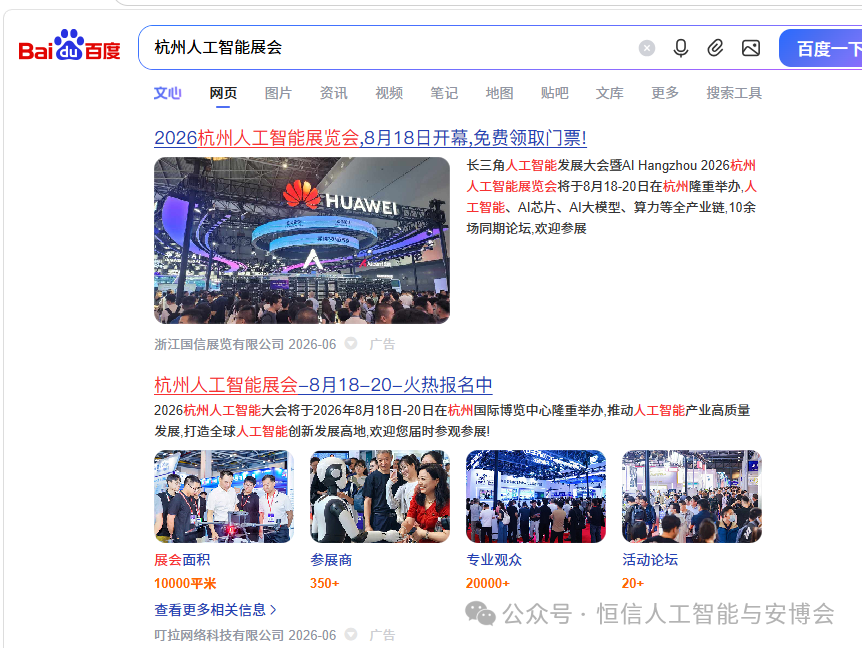Click the 参展商 link

coord(331,560)
